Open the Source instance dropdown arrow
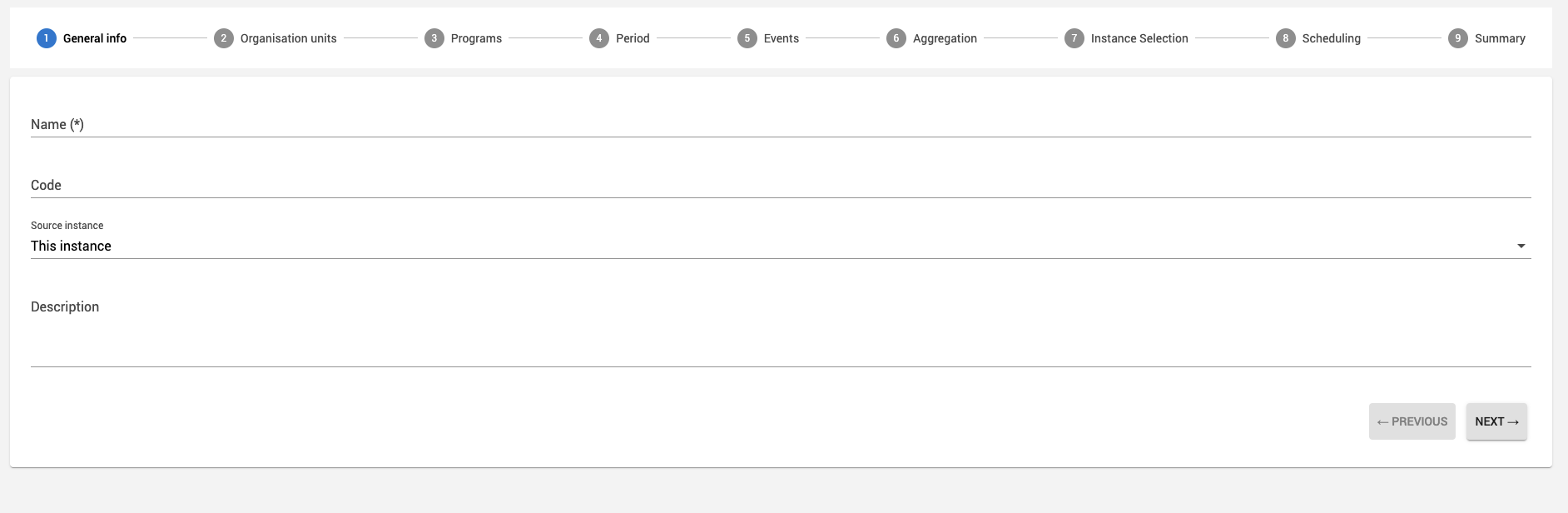Screen dimensions: 1568x513 click(x=1521, y=246)
